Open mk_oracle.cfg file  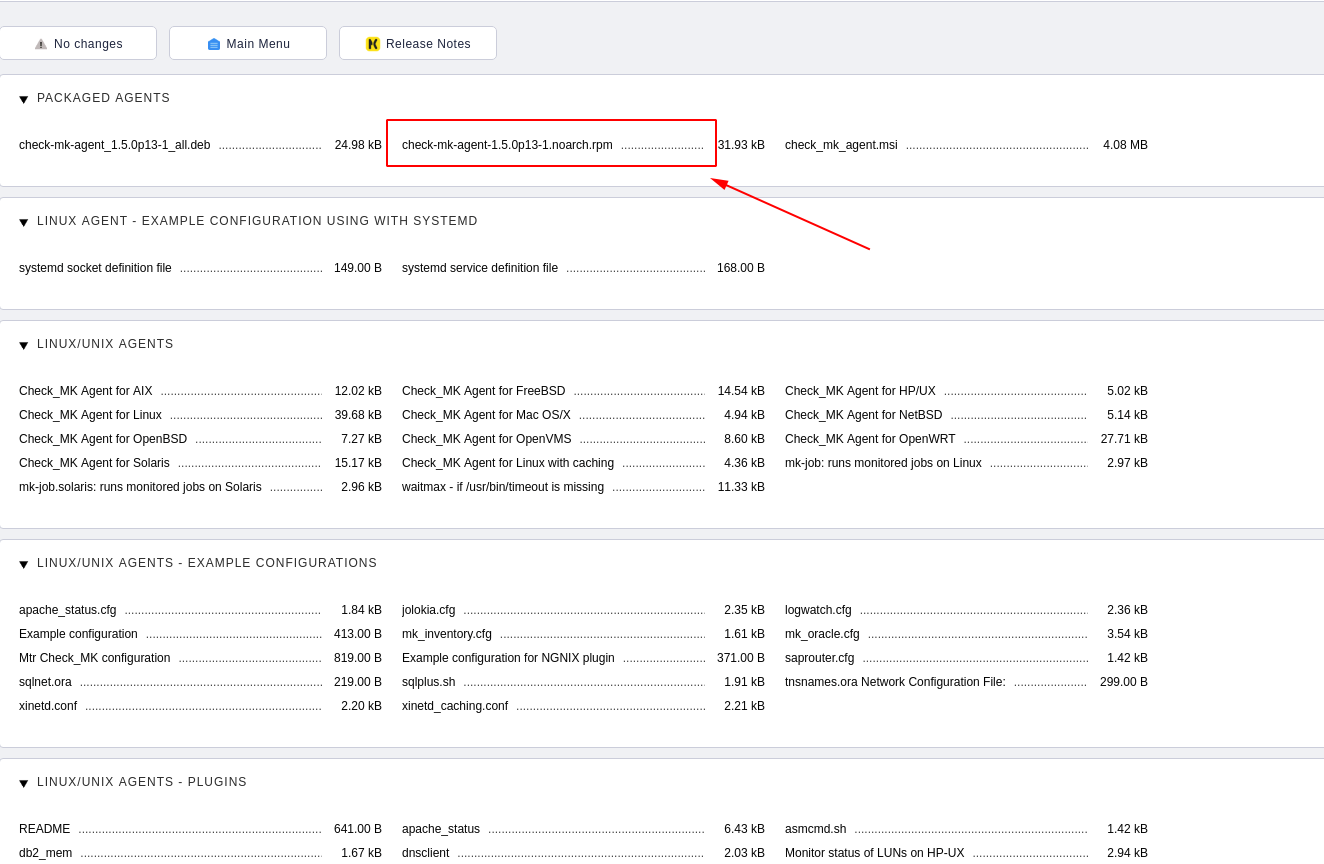(822, 634)
